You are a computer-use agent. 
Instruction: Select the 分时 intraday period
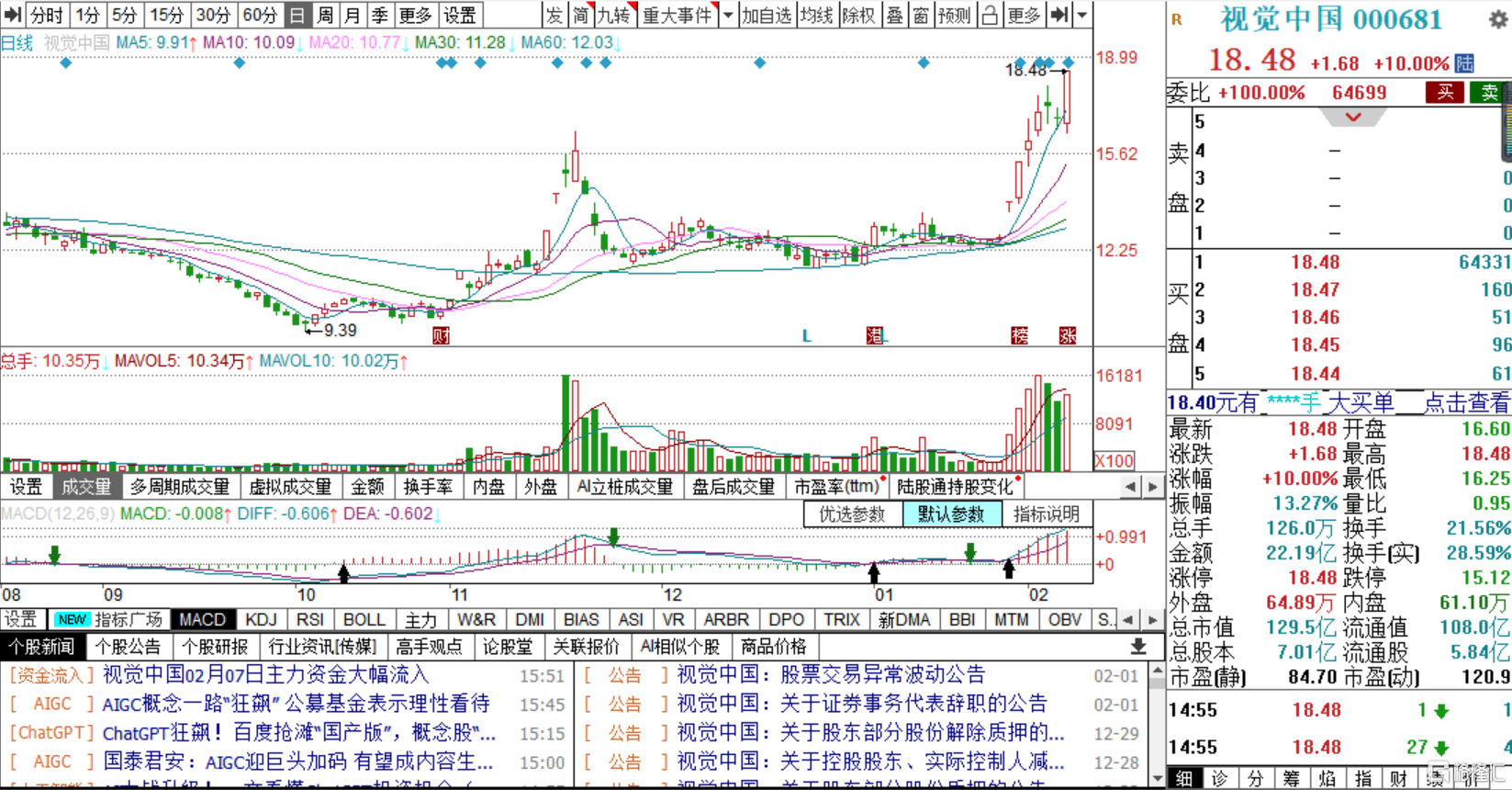(x=47, y=15)
